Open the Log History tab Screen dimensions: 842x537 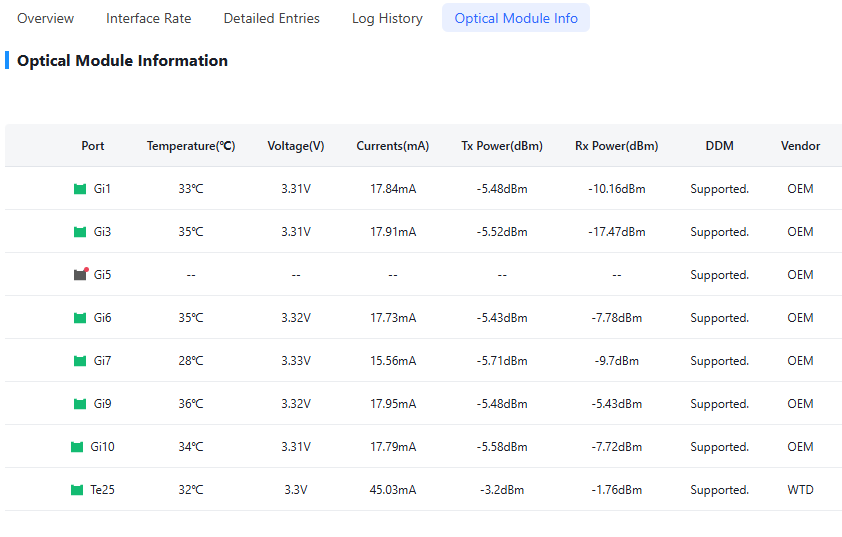pyautogui.click(x=387, y=18)
